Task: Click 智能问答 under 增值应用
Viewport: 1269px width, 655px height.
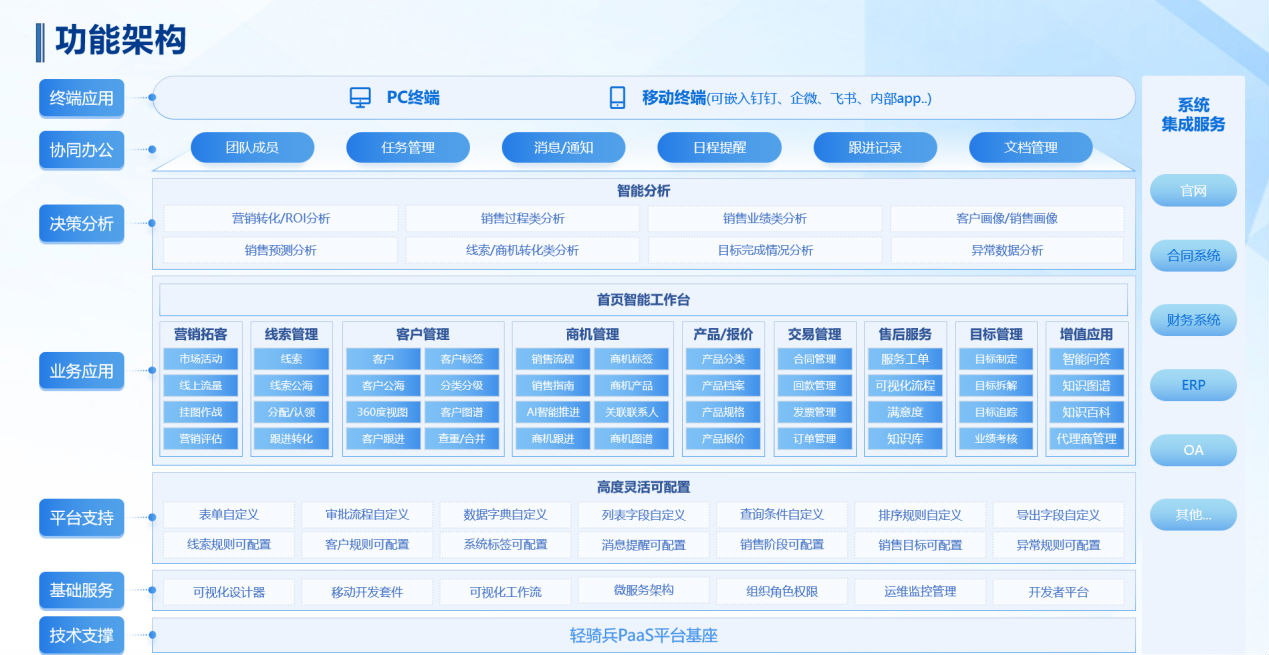Action: [x=1086, y=359]
